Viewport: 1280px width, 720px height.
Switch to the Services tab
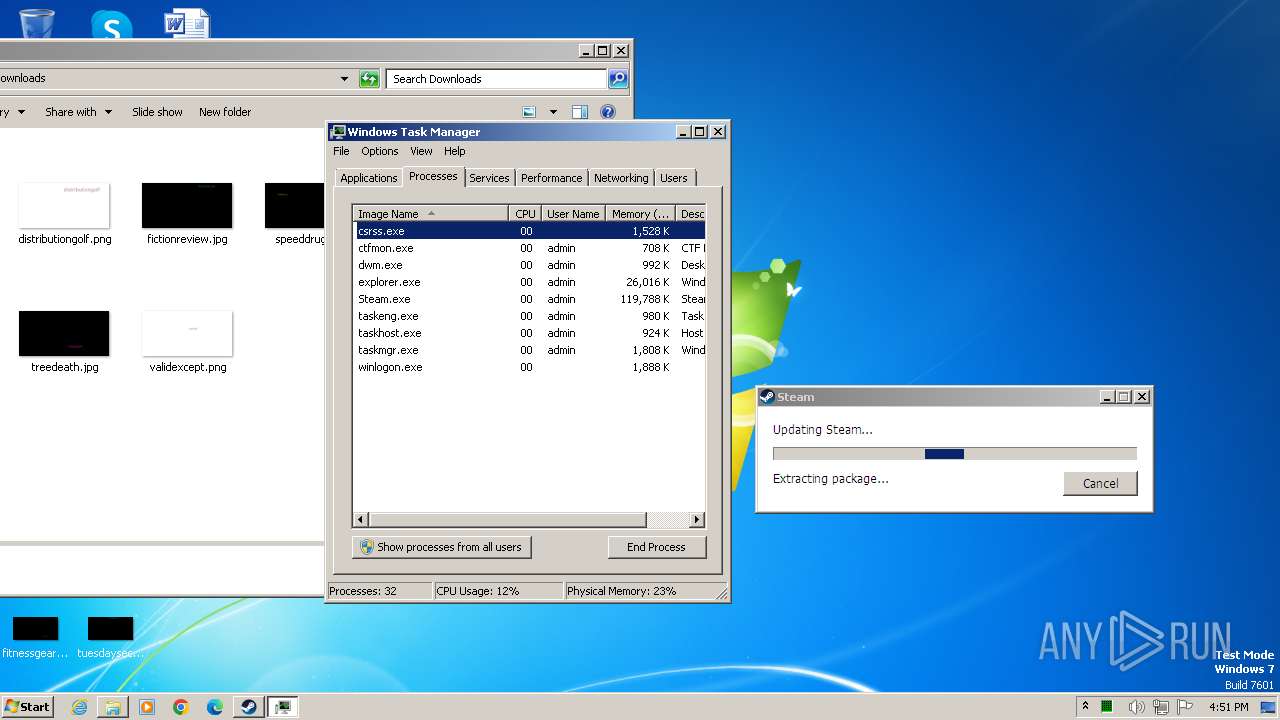pos(489,178)
